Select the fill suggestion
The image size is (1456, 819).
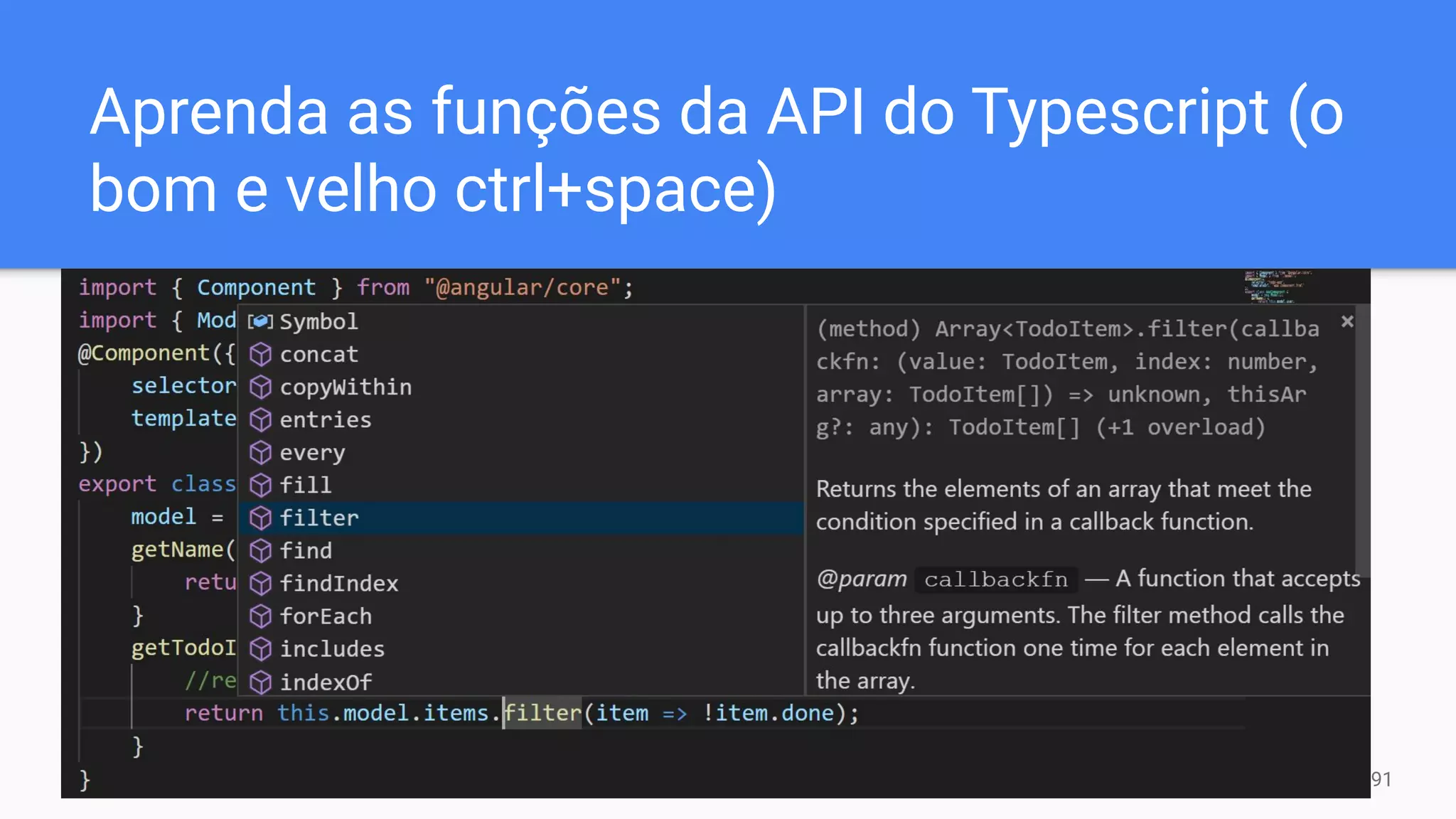521,485
